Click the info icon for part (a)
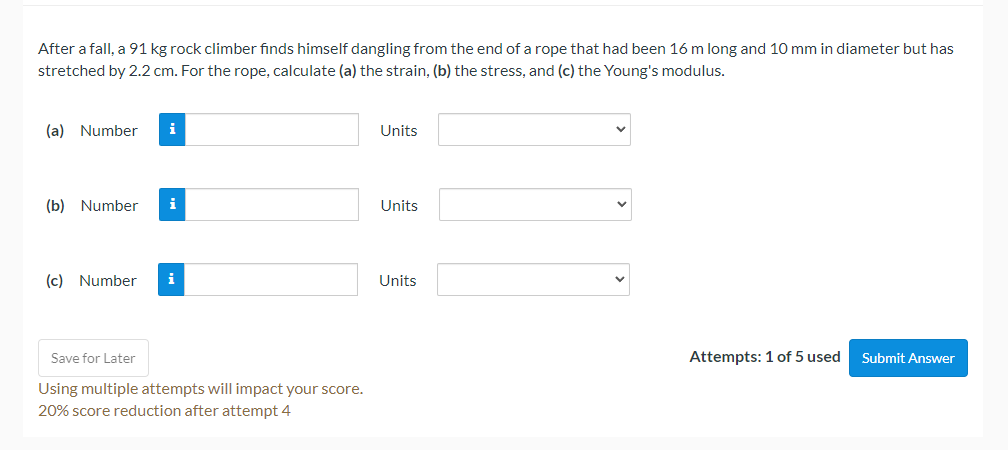Viewport: 1008px width, 450px height. 172,130
